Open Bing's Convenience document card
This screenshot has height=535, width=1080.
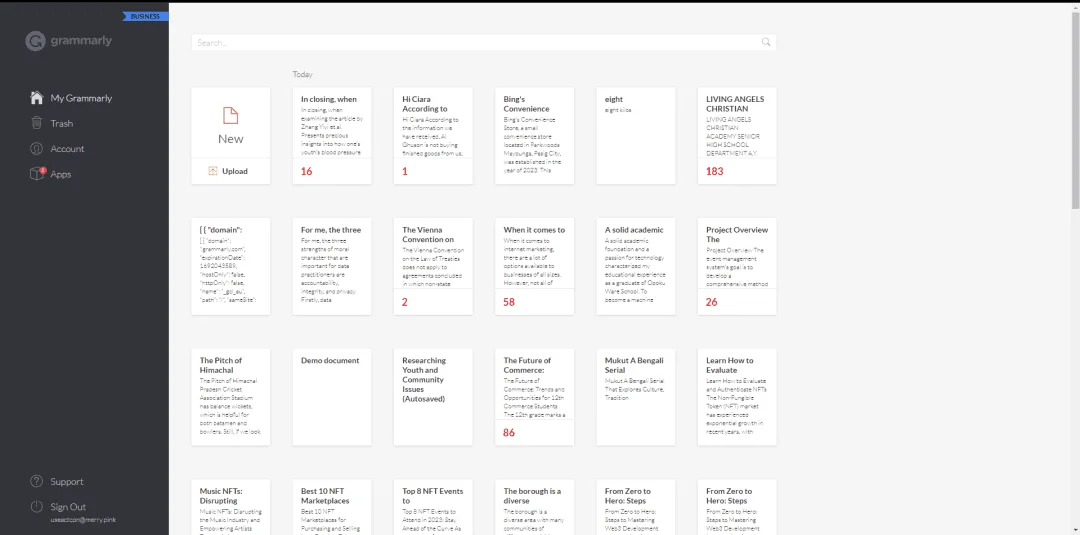click(x=534, y=136)
